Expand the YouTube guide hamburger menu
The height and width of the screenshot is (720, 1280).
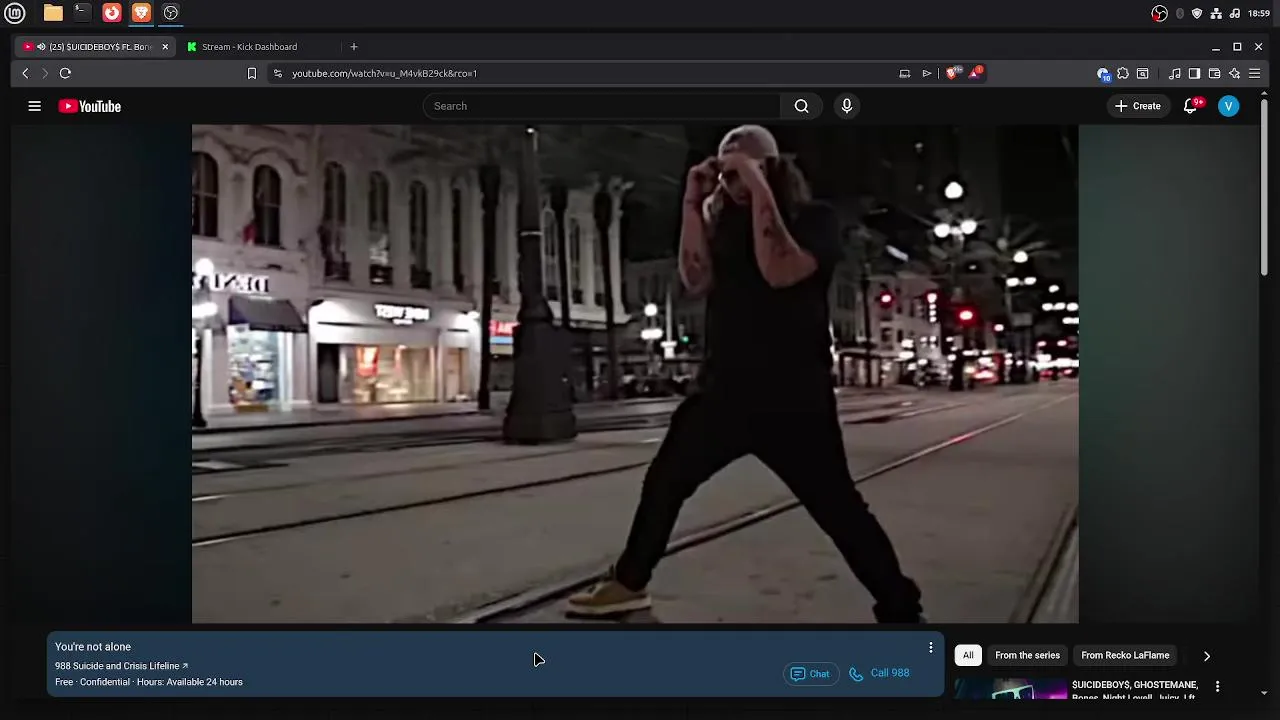coord(34,106)
